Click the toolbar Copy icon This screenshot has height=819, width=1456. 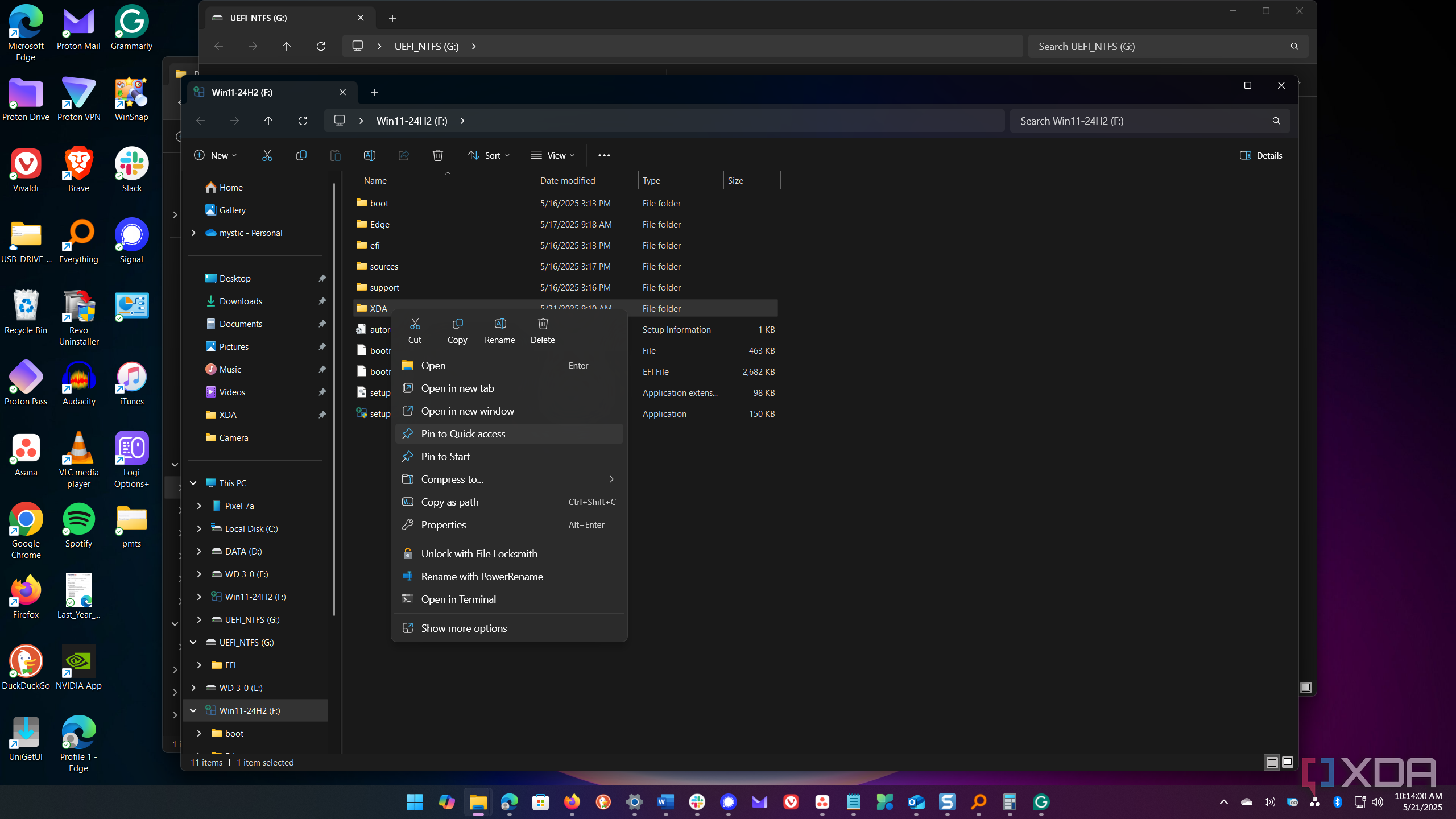[301, 155]
